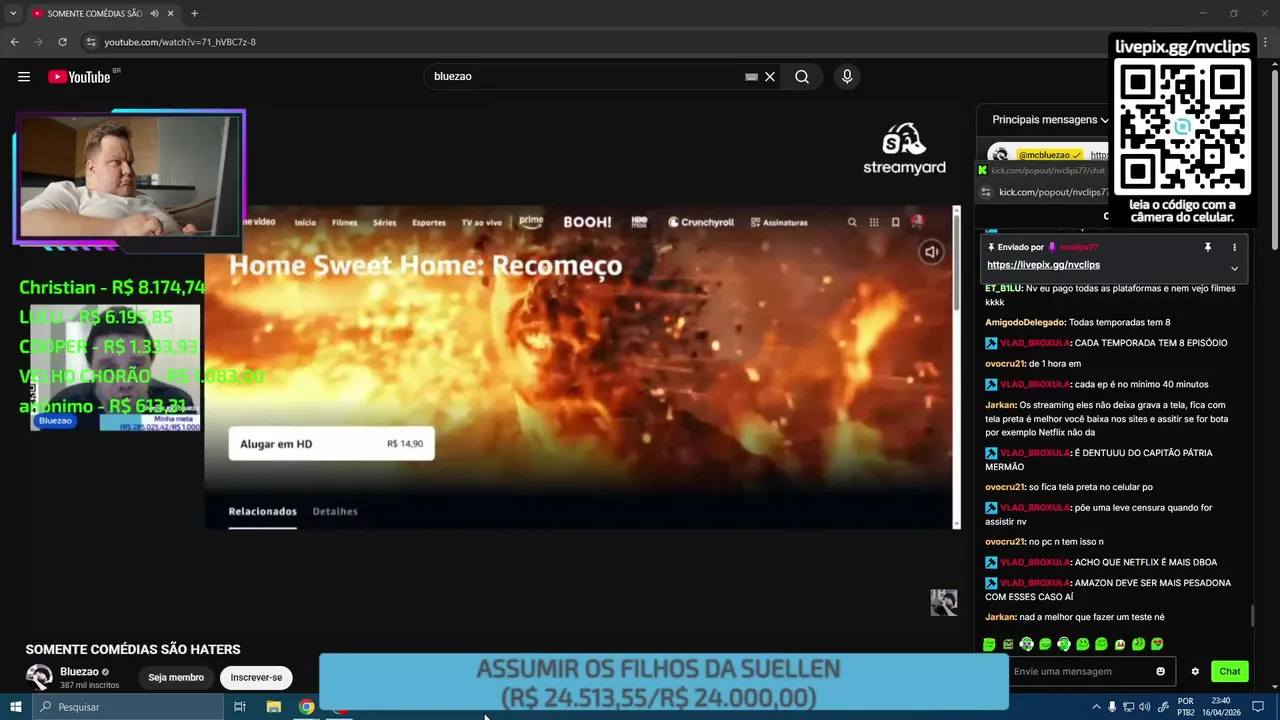1280x720 pixels.
Task: Open pinned message three-dot options
Action: (x=1234, y=247)
